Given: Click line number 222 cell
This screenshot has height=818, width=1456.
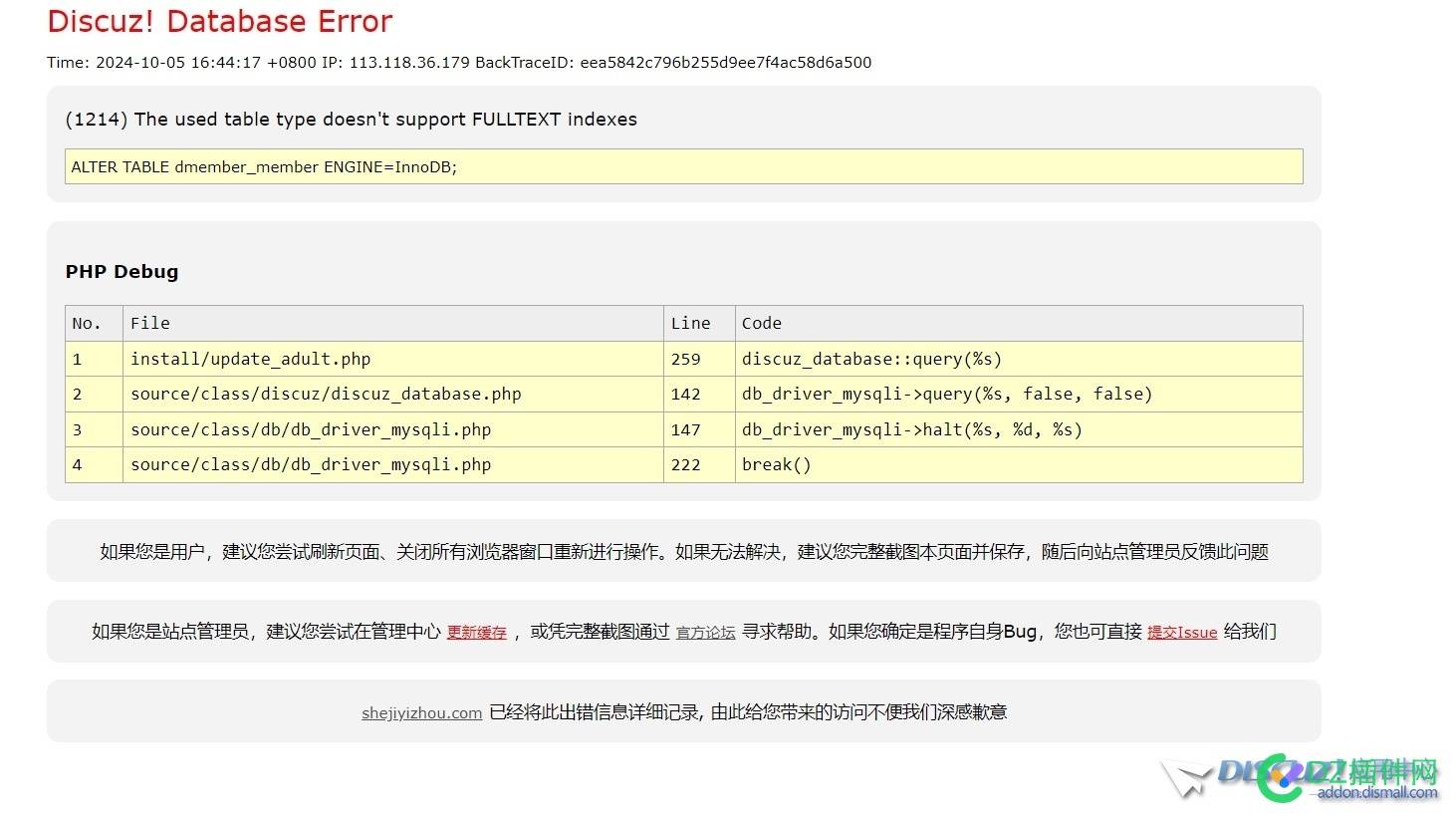Looking at the screenshot, I should point(699,465).
